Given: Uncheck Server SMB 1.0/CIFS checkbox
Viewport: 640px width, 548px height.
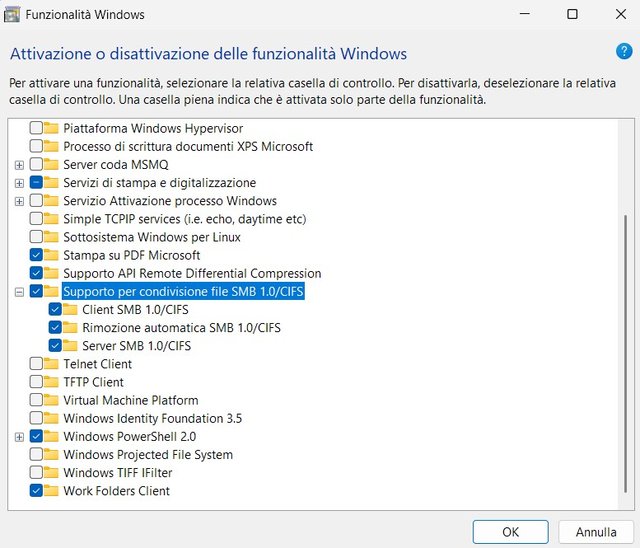Looking at the screenshot, I should coord(55,346).
